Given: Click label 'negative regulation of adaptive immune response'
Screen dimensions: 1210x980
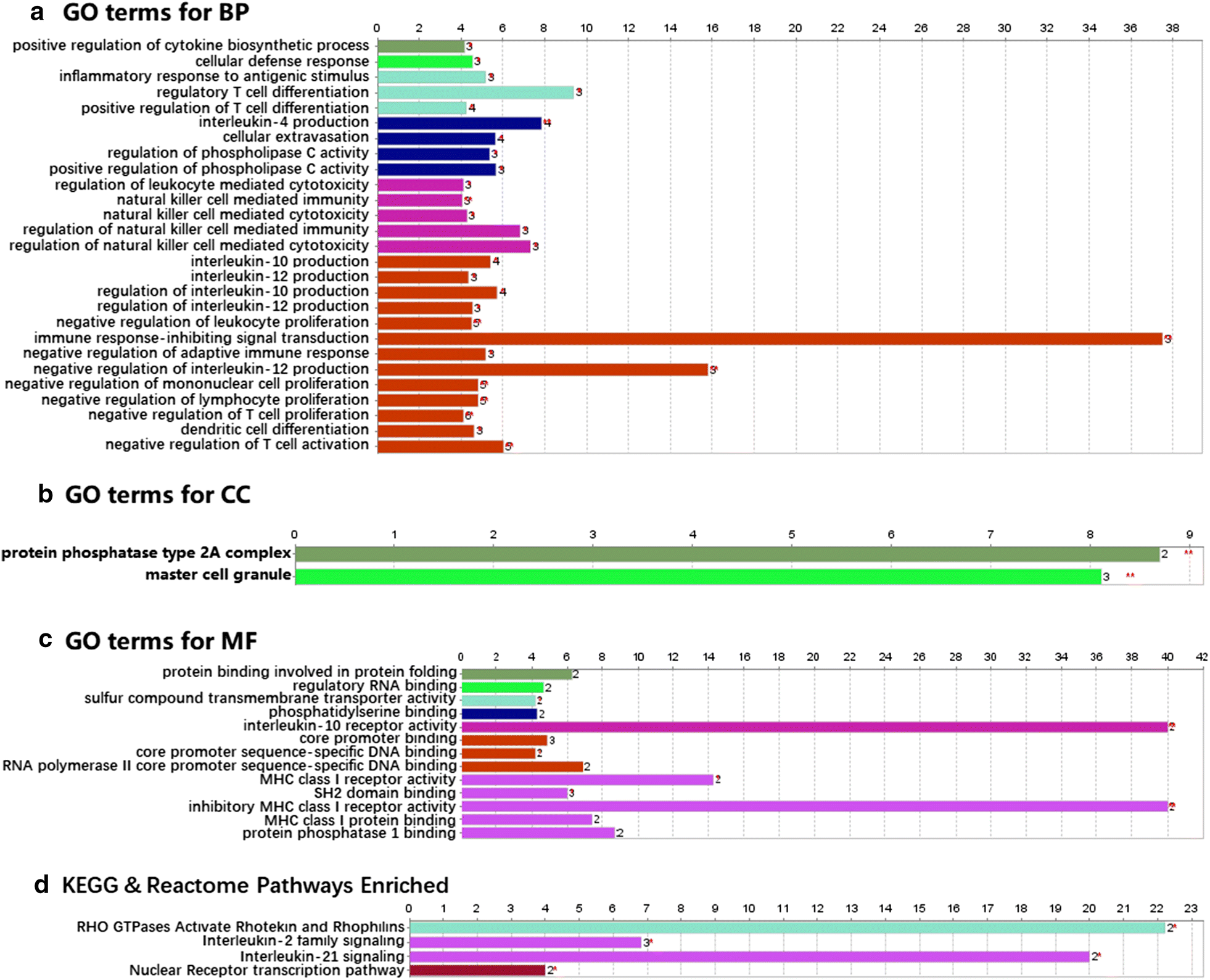Looking at the screenshot, I should (x=196, y=353).
